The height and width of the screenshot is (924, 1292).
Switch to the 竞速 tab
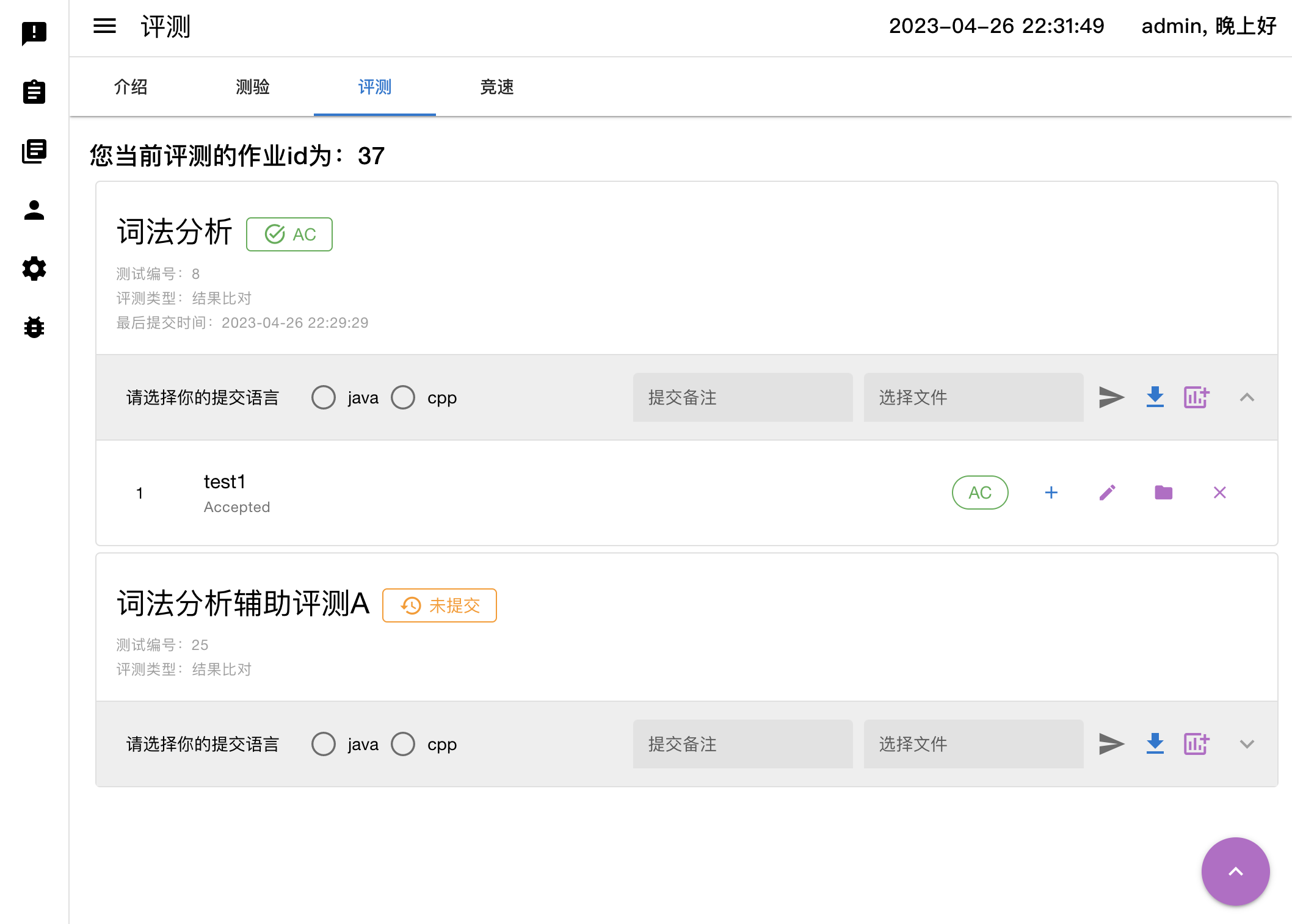(x=496, y=87)
